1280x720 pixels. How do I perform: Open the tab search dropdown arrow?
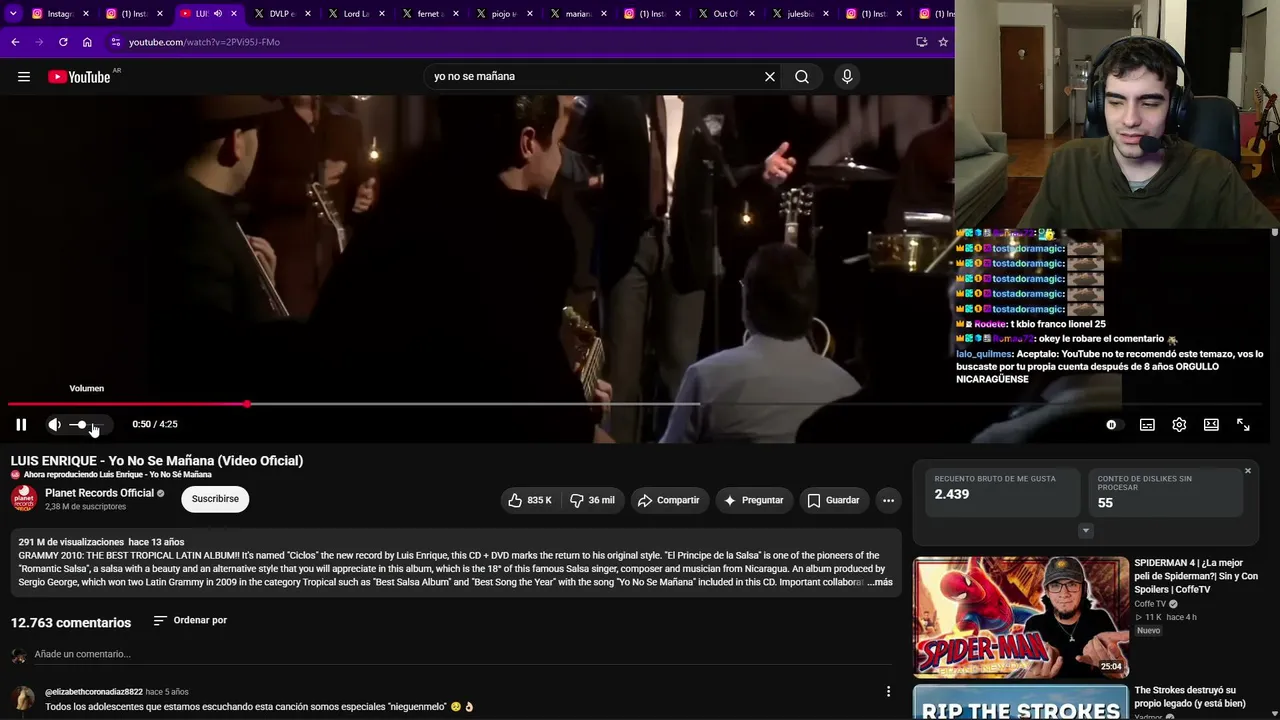13,14
